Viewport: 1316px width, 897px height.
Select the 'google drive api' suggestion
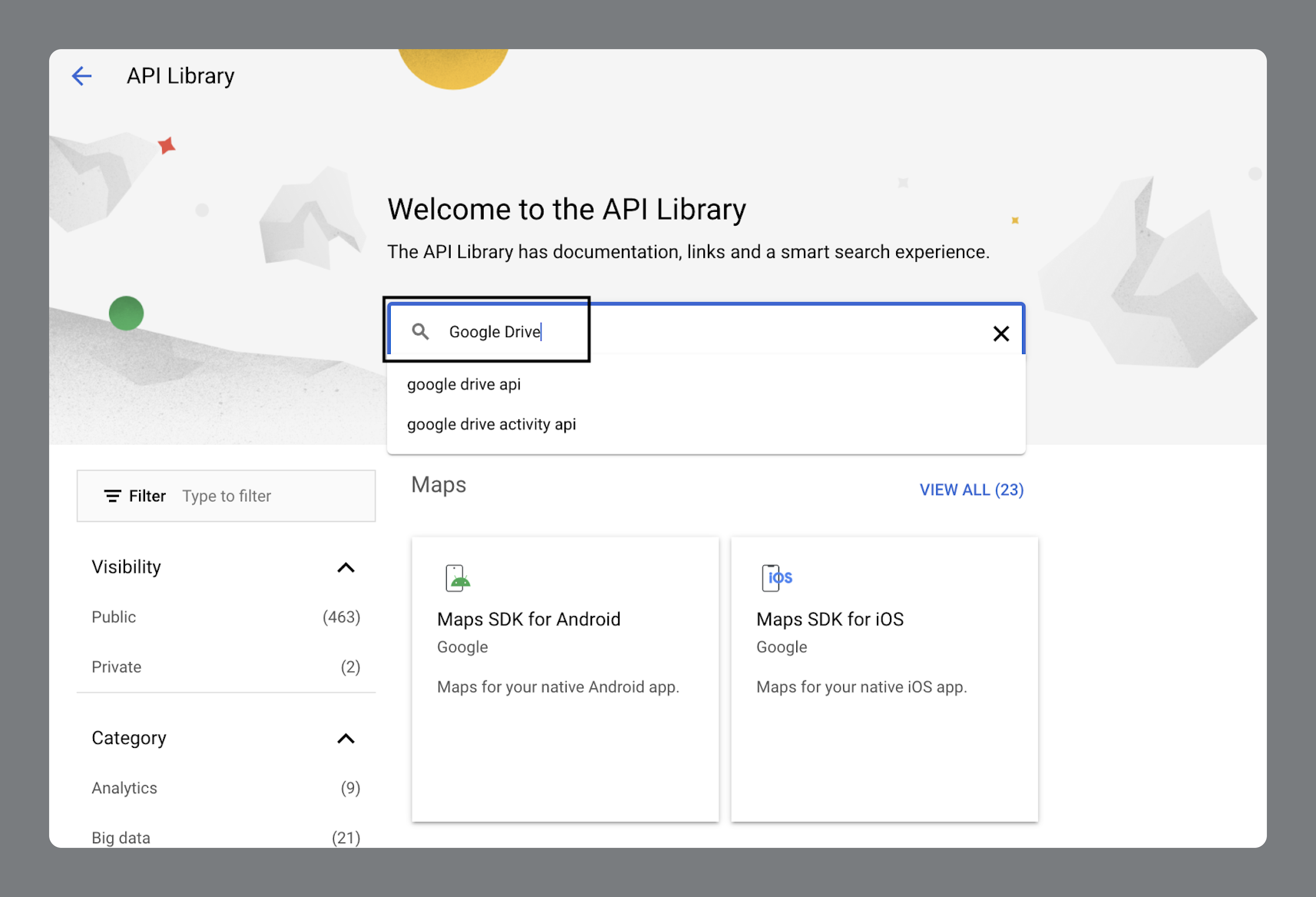(x=464, y=384)
